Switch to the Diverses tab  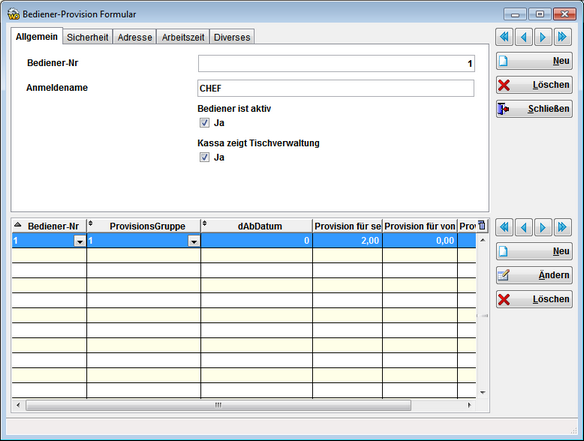pyautogui.click(x=232, y=37)
